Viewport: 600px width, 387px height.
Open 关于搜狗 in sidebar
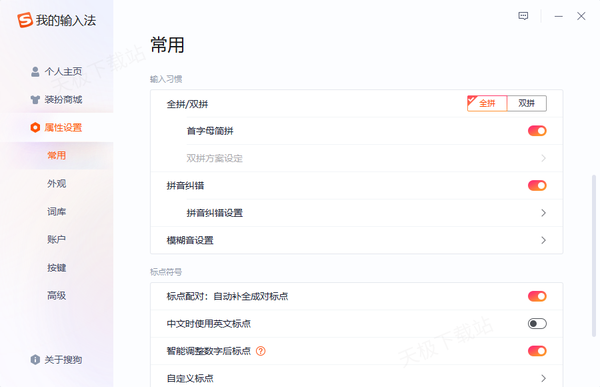coord(57,360)
